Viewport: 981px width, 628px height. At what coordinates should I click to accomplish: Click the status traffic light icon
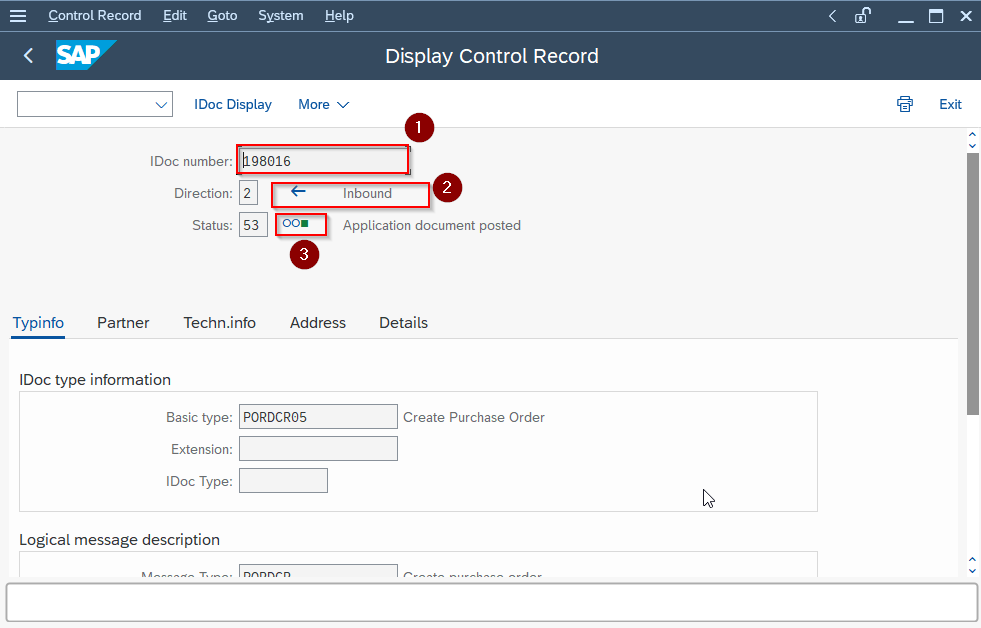pos(295,223)
